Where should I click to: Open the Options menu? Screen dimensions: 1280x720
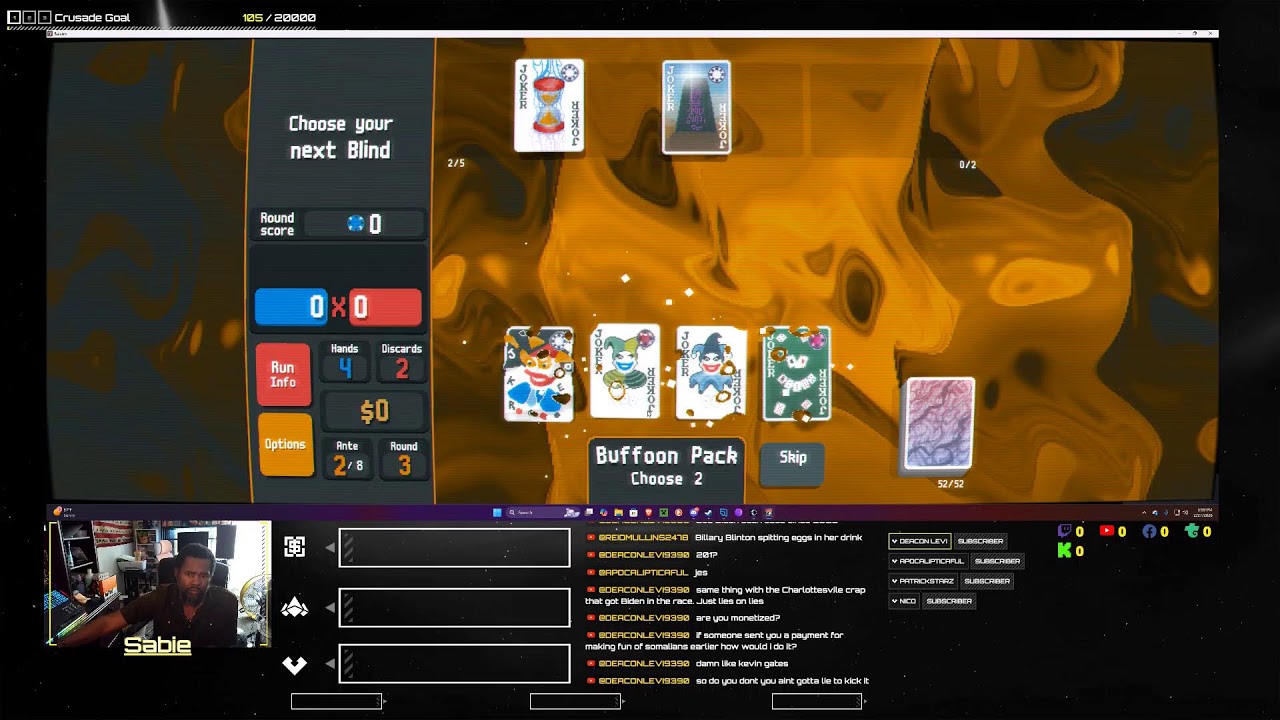[x=285, y=445]
